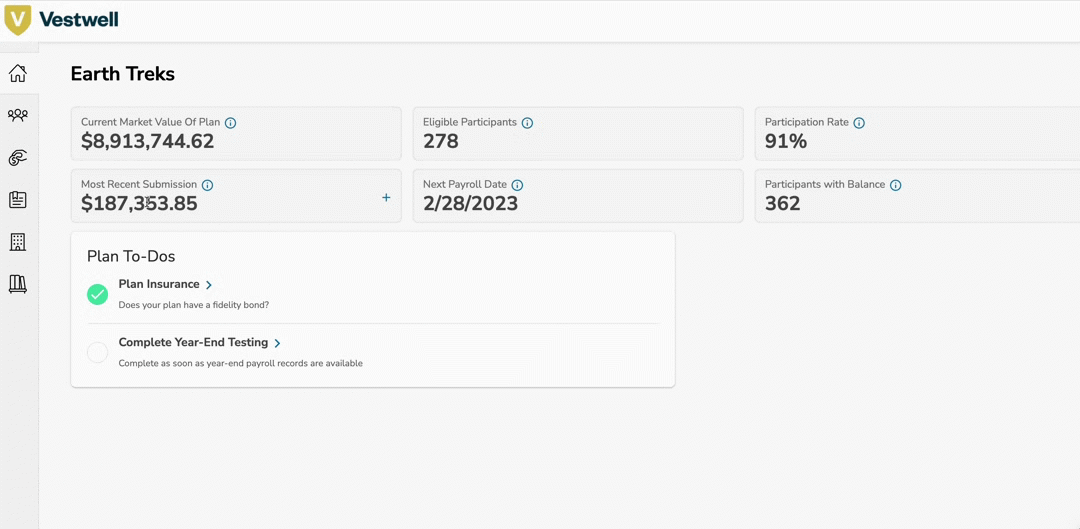Screen dimensions: 1080x529
Task: Show info for Most Recent Submission
Action: pyautogui.click(x=208, y=185)
